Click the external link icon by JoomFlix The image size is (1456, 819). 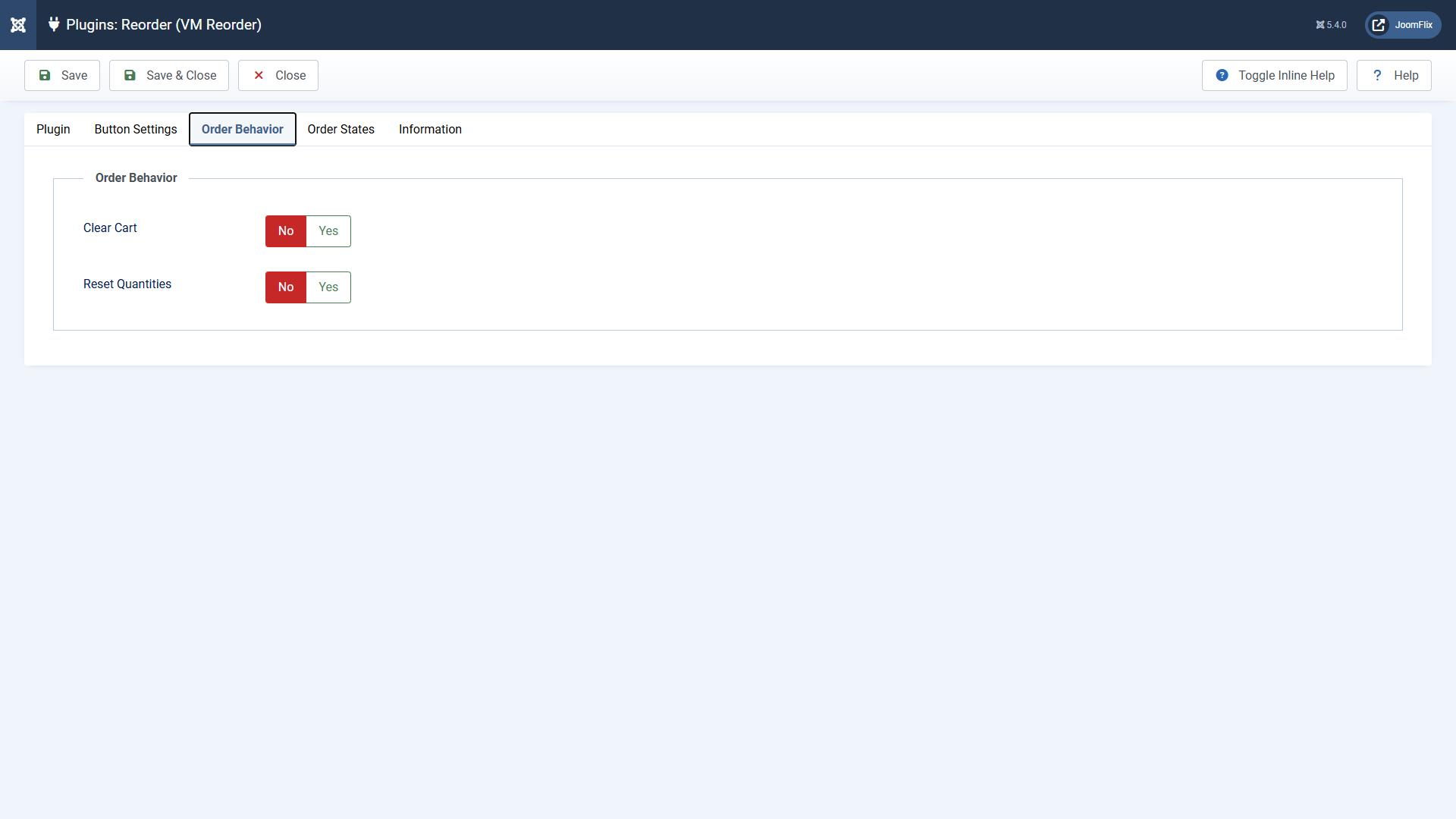1379,25
